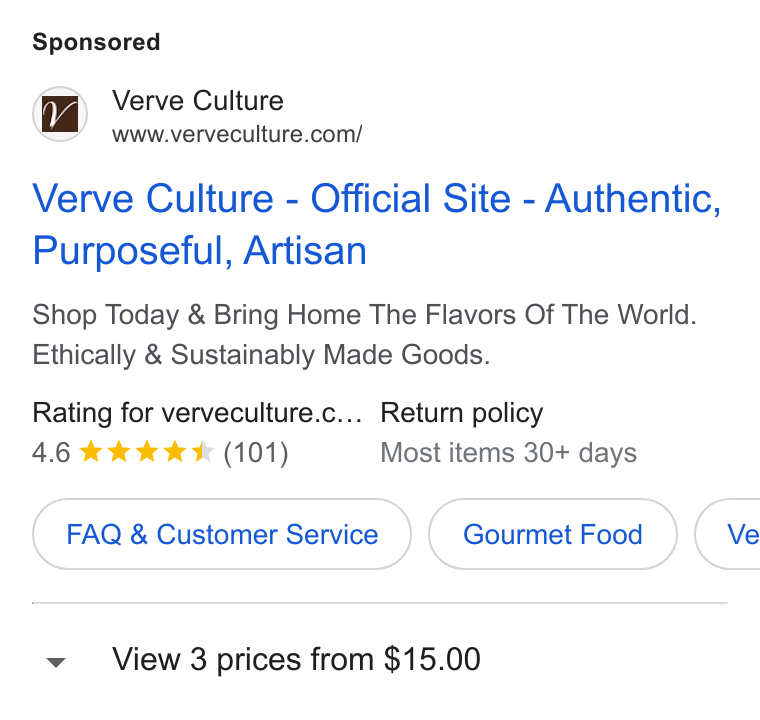Click the Return policy heading

pos(461,413)
